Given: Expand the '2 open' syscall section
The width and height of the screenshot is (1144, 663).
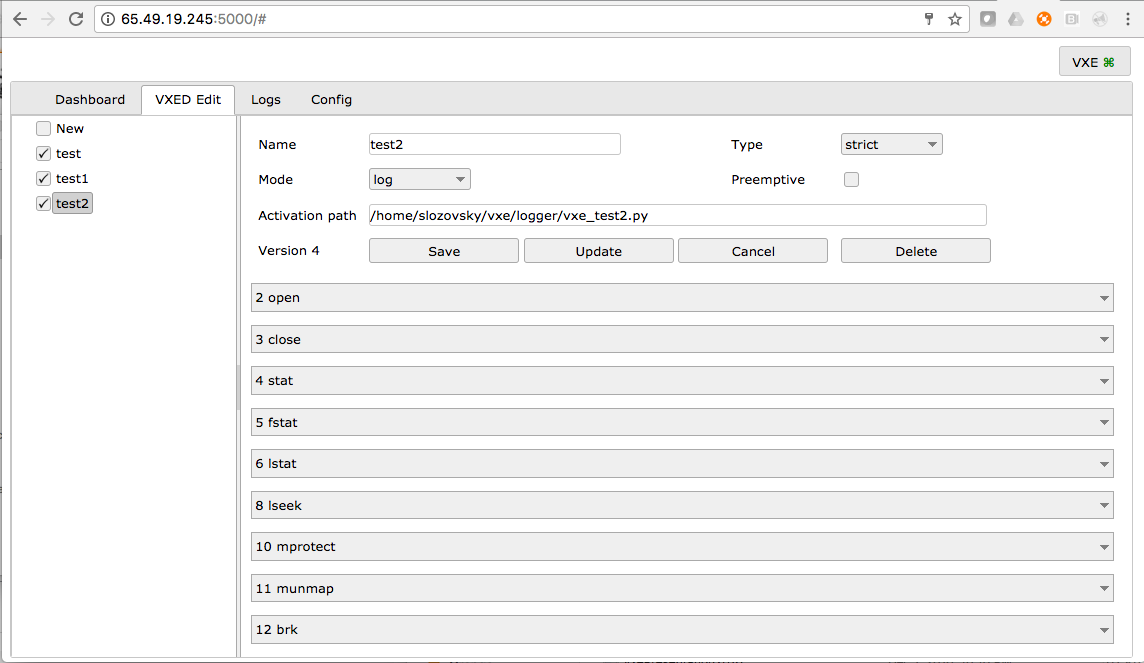Looking at the screenshot, I should 683,297.
